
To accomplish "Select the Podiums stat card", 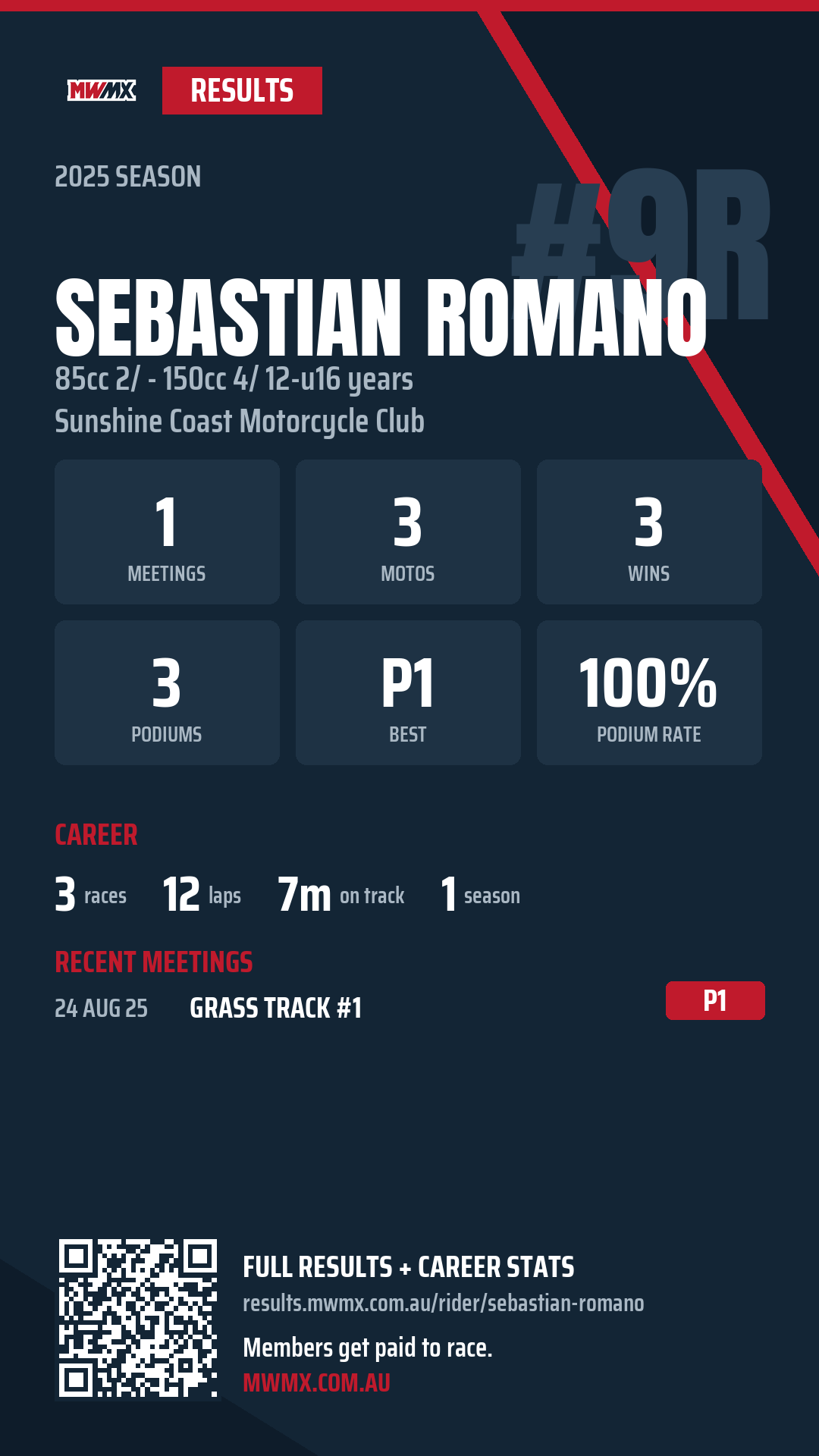I will point(167,692).
